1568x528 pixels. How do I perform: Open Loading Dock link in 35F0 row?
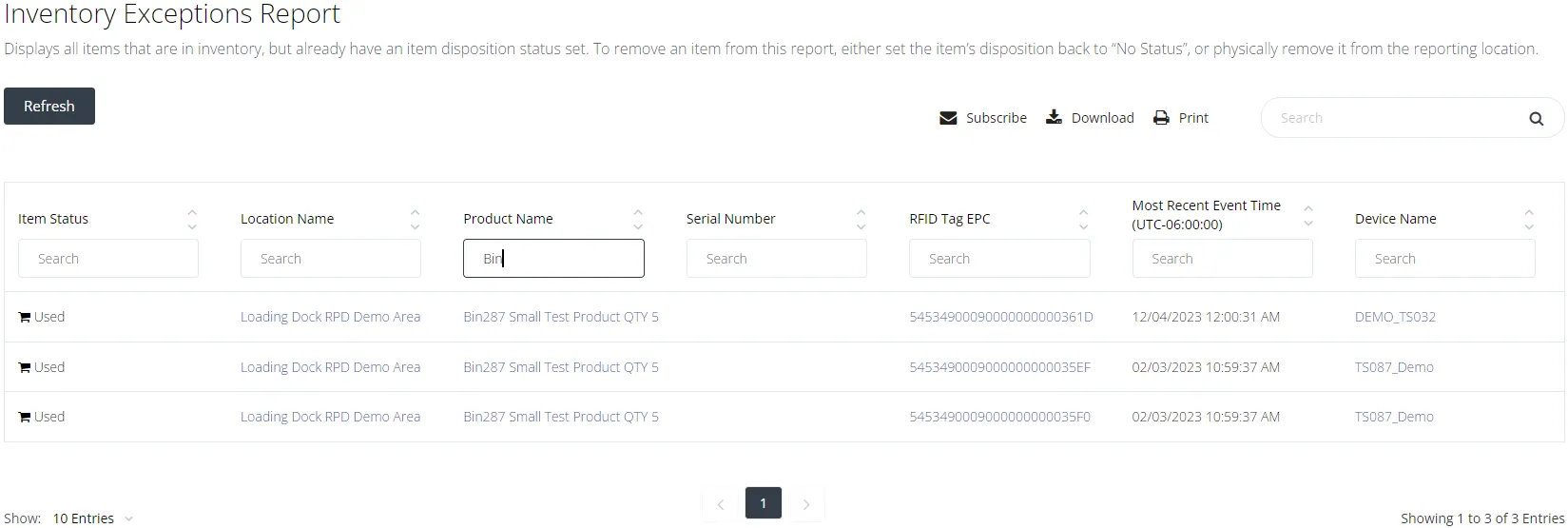(330, 417)
